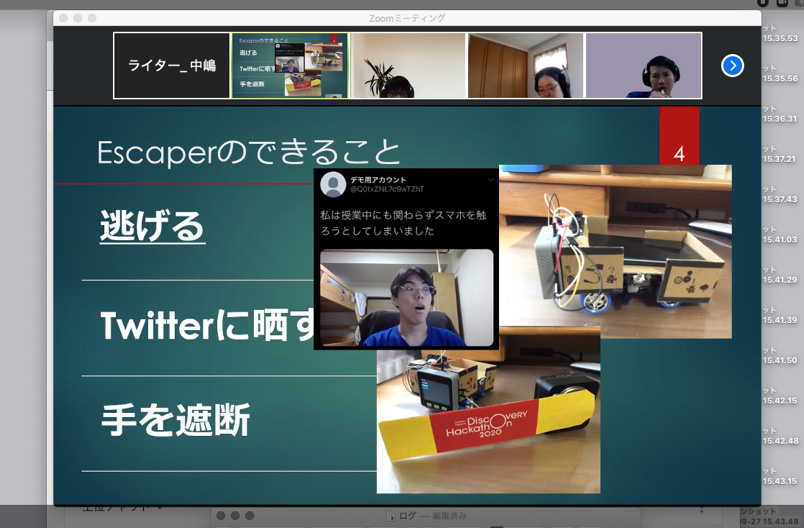Click the red slide number 4 badge
This screenshot has height=528, width=804.
click(679, 154)
